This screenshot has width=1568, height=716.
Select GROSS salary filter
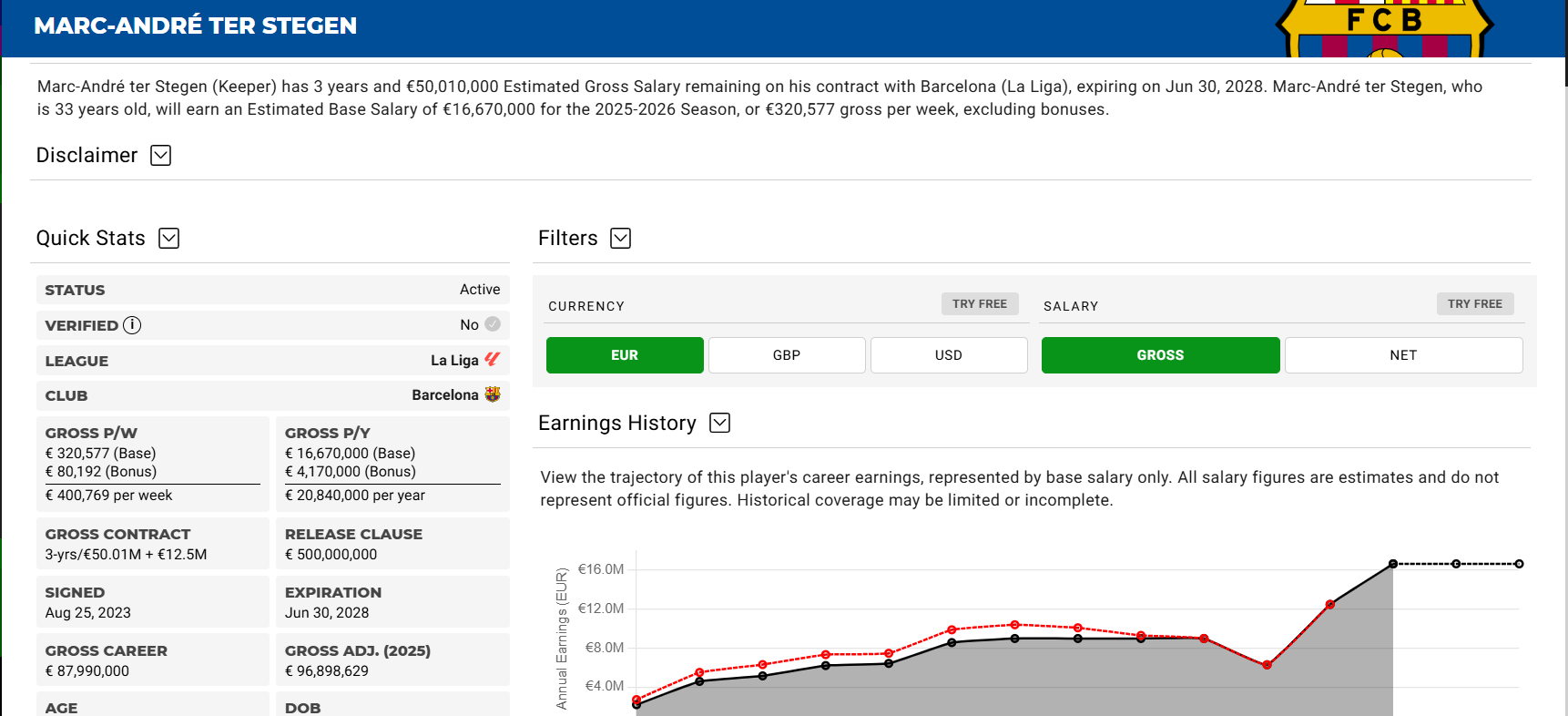coord(1160,355)
